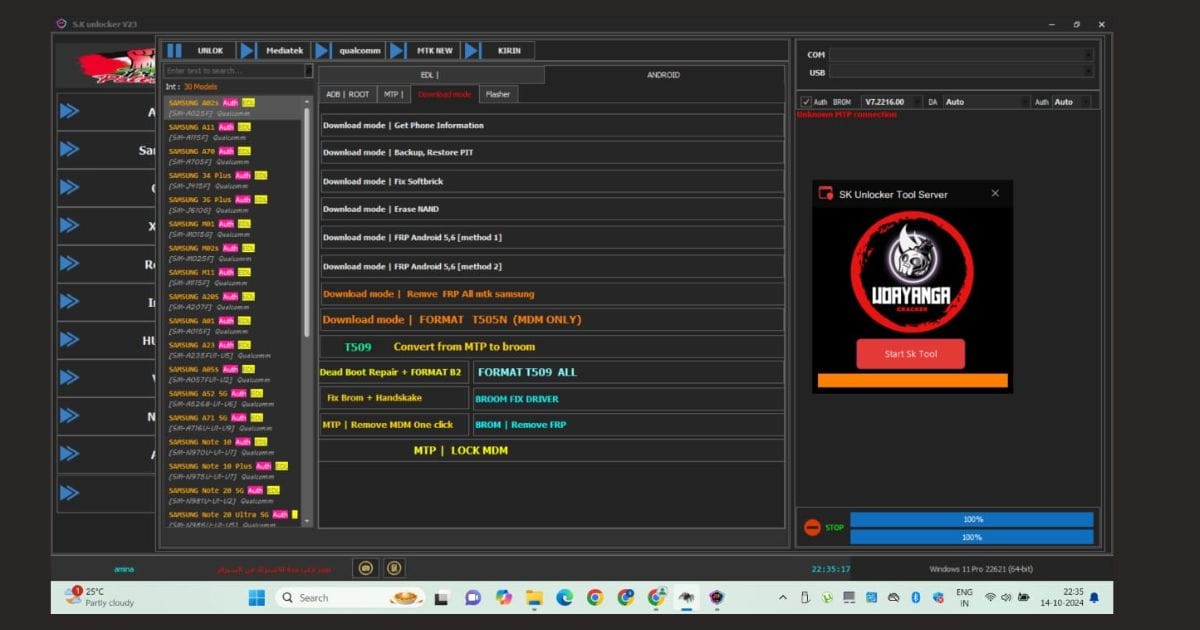Click the play arrow before KIRIN

[472, 50]
